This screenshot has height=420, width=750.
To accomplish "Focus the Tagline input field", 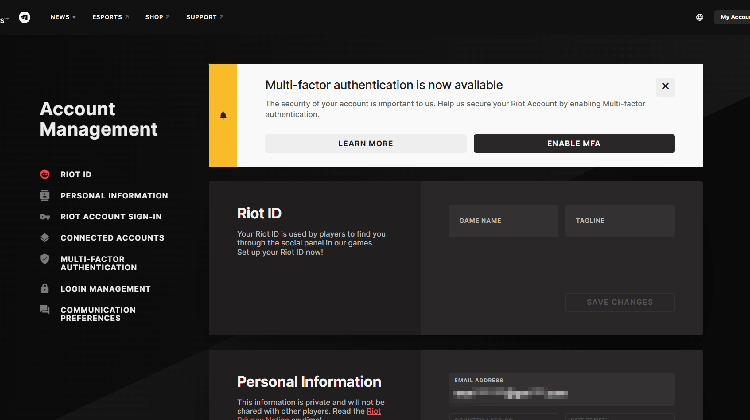I will pyautogui.click(x=620, y=221).
